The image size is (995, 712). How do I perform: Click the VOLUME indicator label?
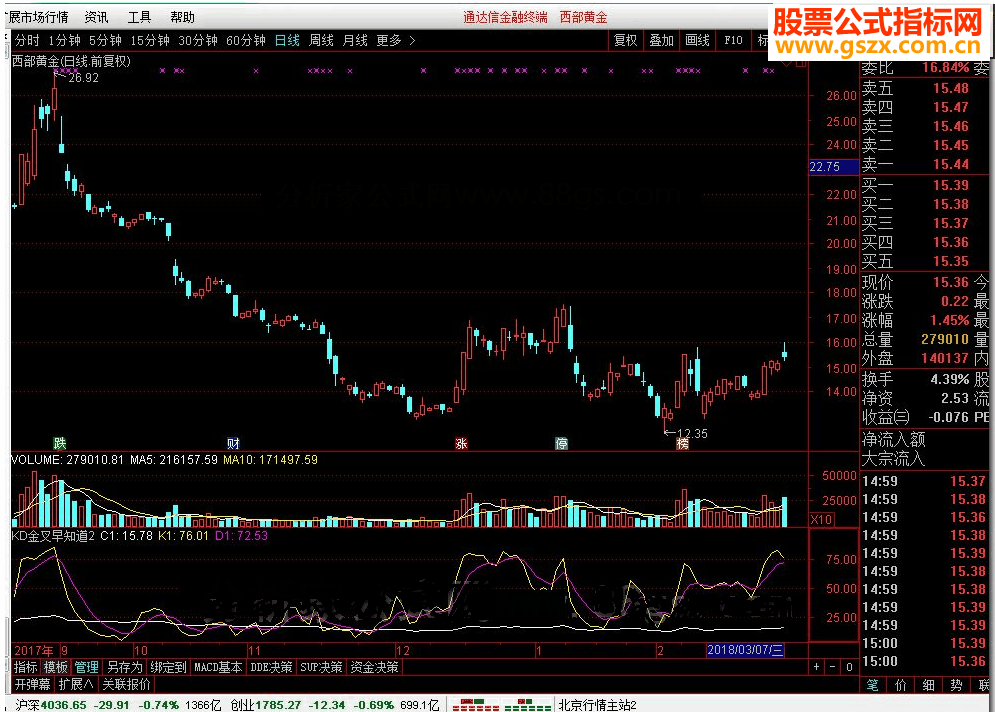(x=36, y=459)
